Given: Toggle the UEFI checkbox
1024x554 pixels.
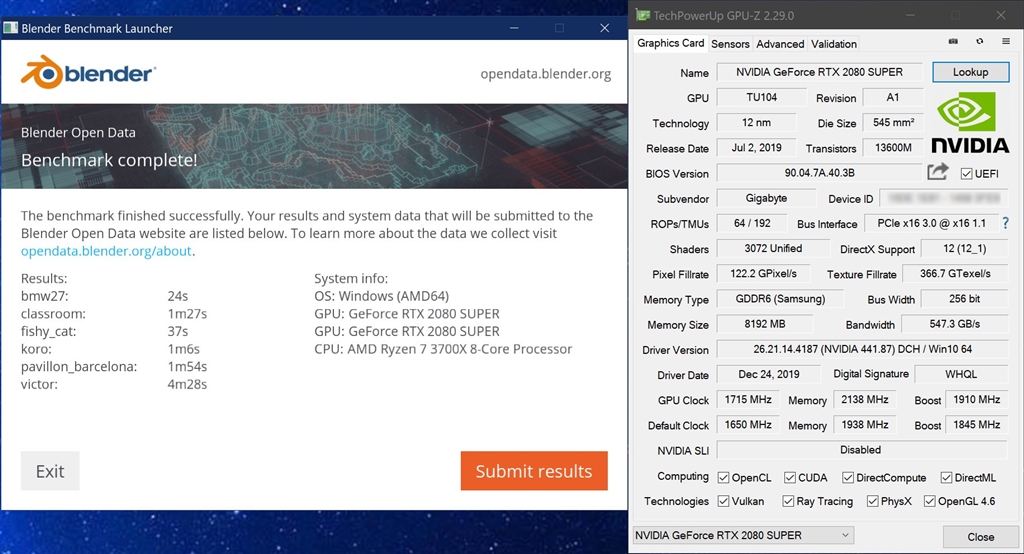Looking at the screenshot, I should (967, 174).
